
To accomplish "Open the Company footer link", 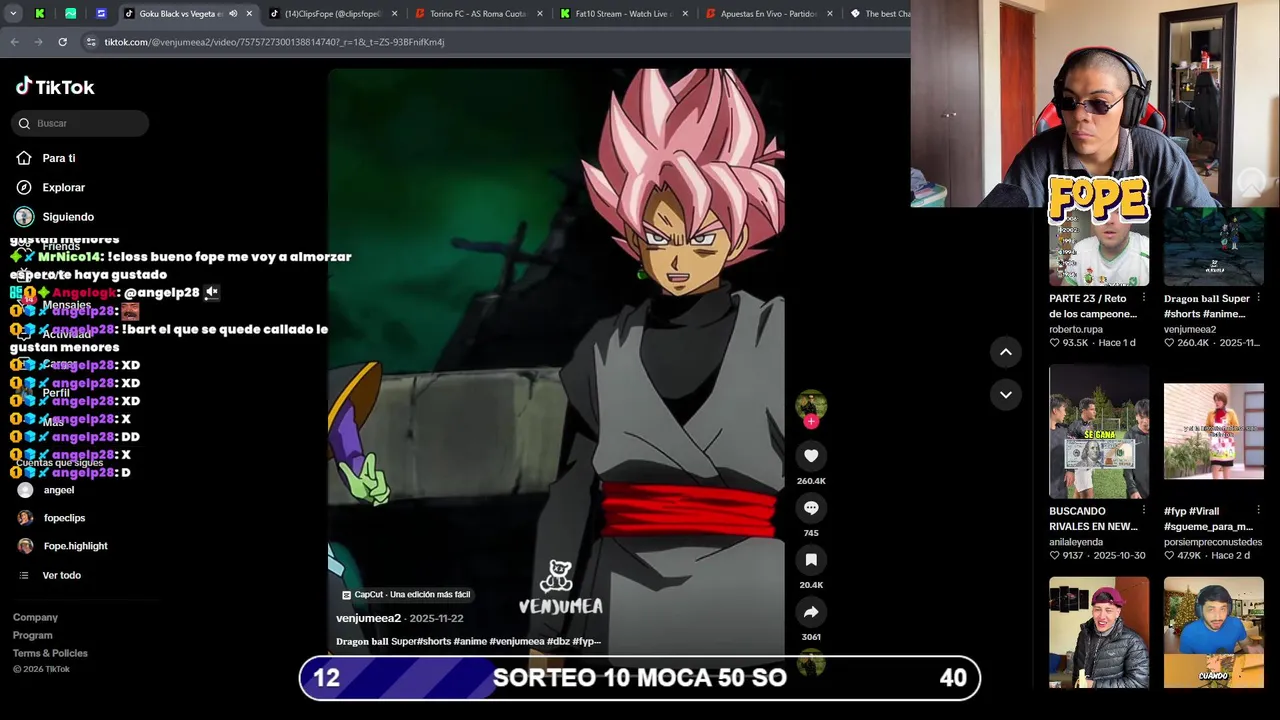I will point(35,617).
